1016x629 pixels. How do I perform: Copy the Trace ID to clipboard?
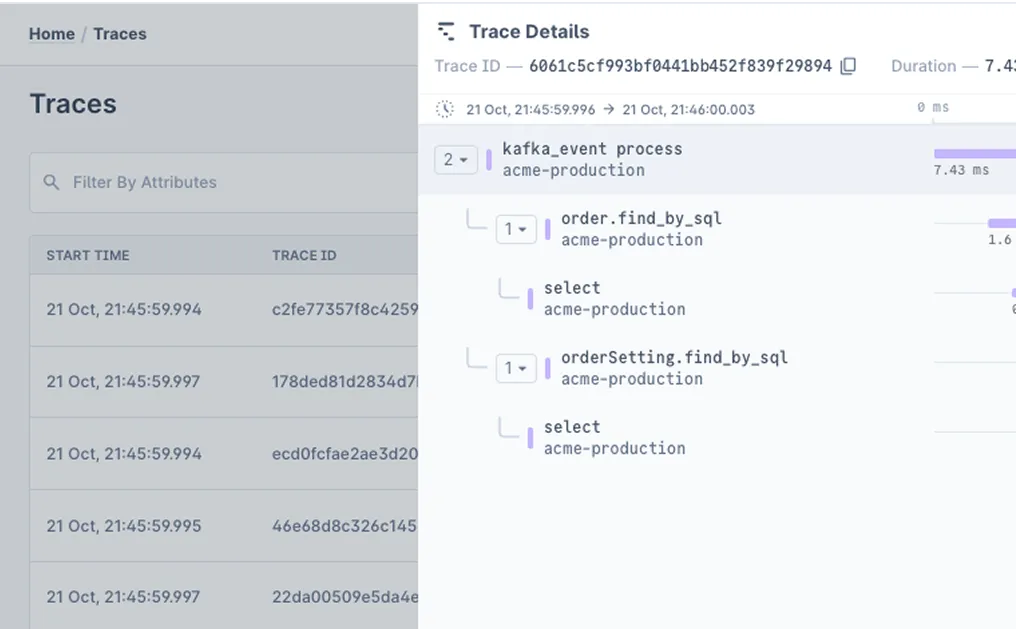848,66
